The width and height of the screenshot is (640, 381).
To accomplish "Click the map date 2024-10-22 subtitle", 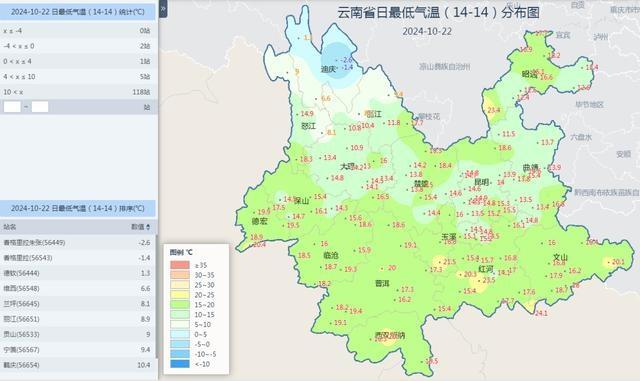I will 427,31.
